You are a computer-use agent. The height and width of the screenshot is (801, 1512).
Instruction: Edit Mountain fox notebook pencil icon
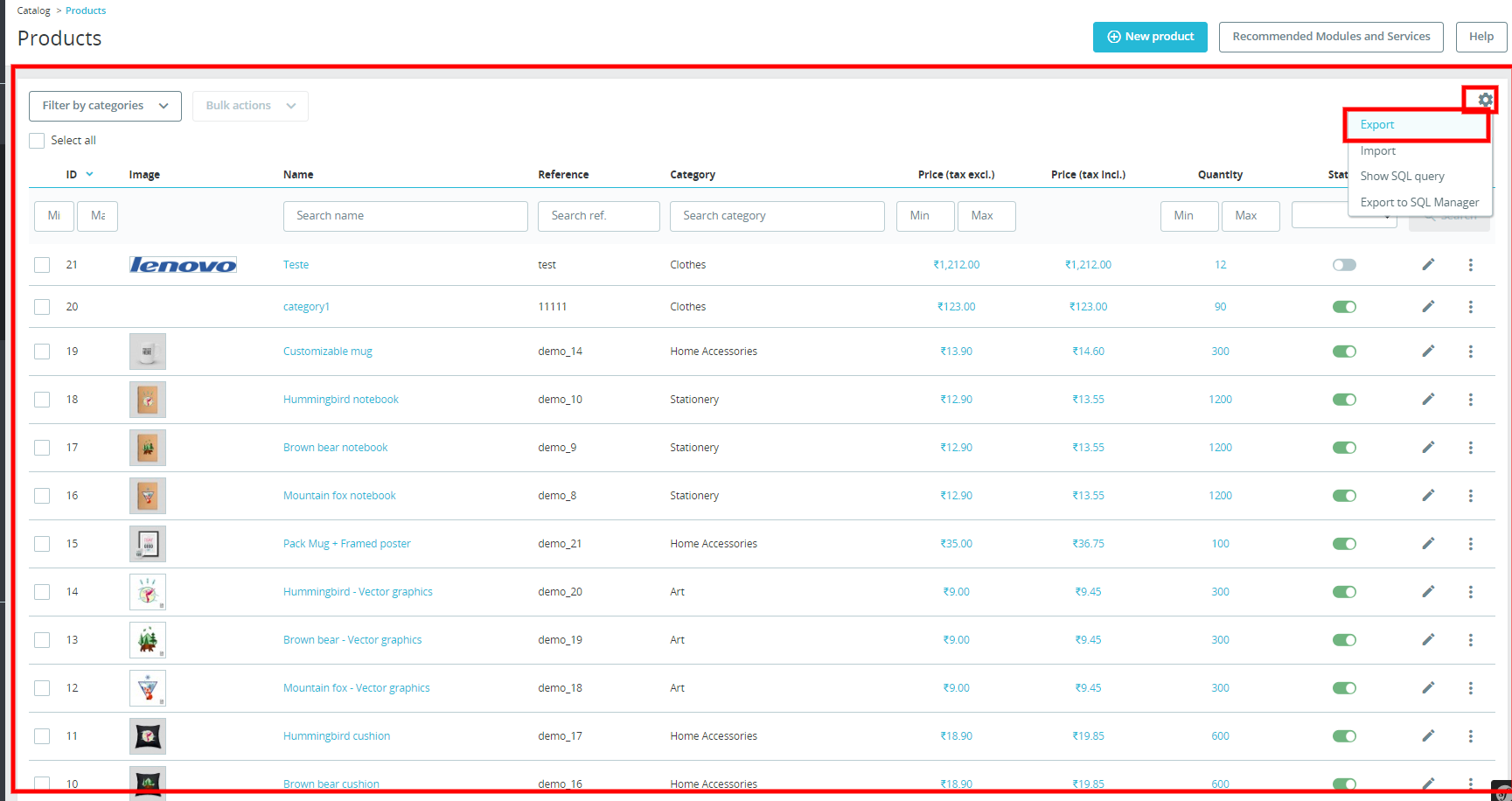pos(1428,495)
